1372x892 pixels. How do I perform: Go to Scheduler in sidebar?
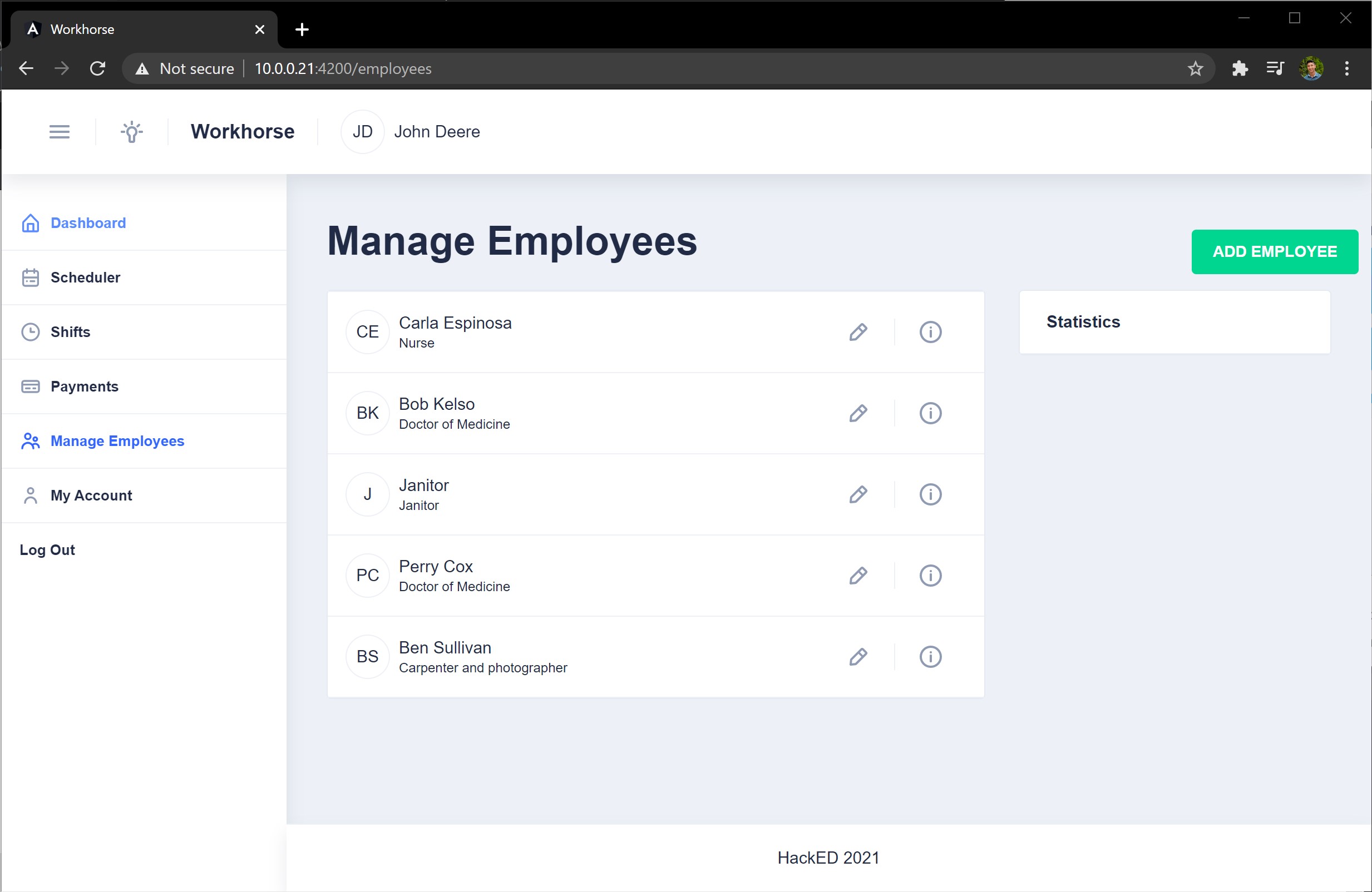pyautogui.click(x=85, y=277)
